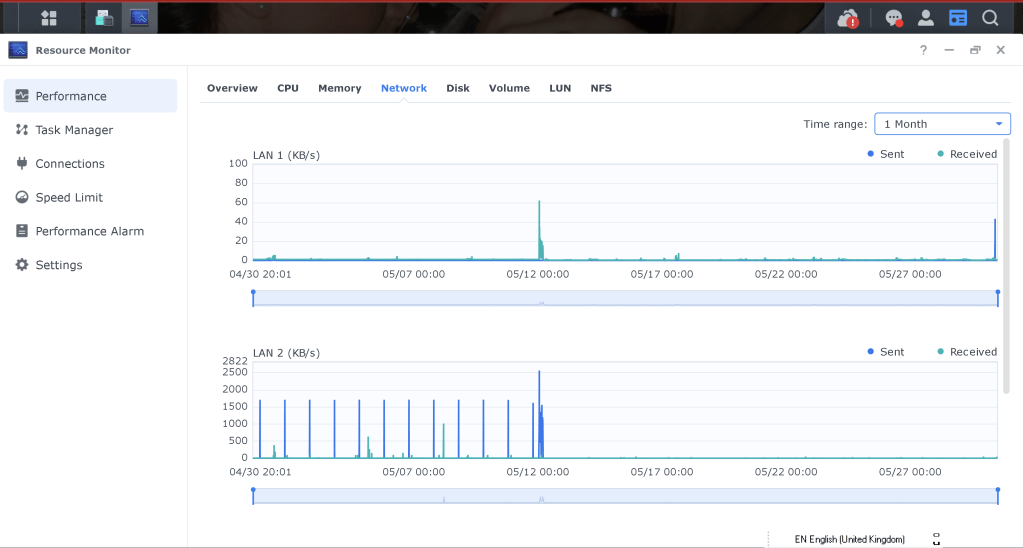
Task: Open the Help question mark button
Action: coord(923,50)
